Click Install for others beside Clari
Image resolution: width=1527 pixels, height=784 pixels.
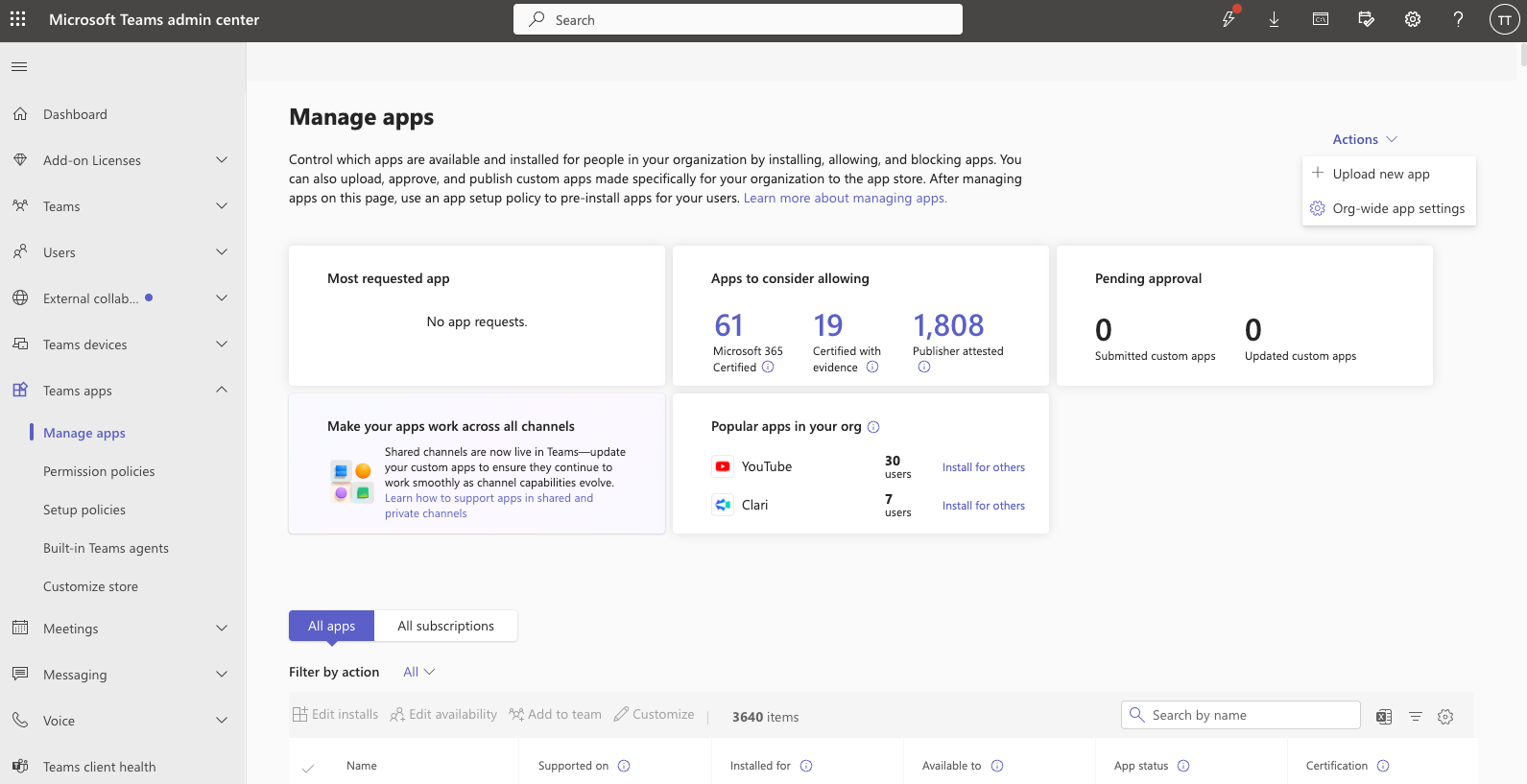(x=984, y=506)
